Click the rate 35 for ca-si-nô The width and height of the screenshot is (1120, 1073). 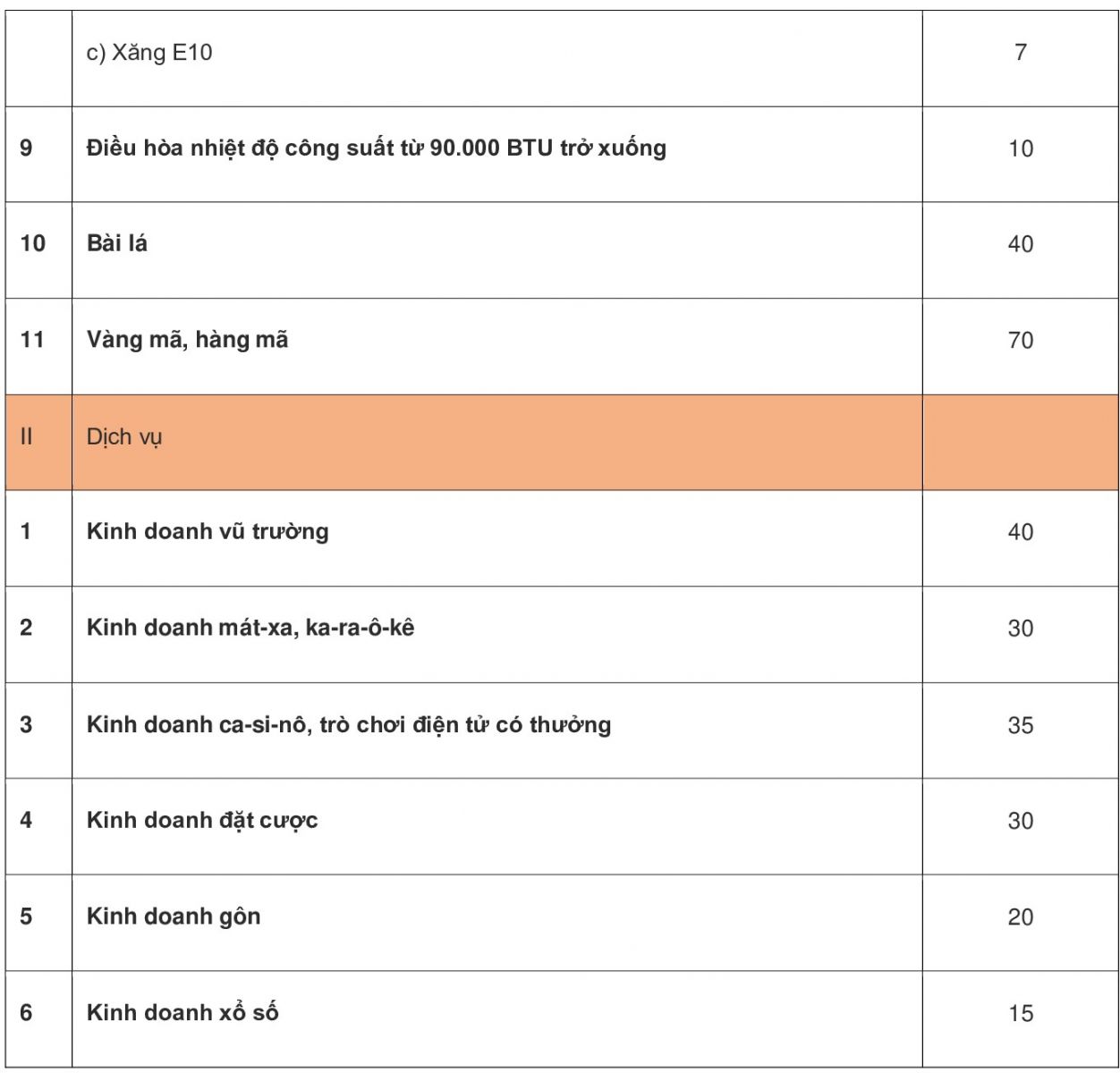click(1020, 725)
